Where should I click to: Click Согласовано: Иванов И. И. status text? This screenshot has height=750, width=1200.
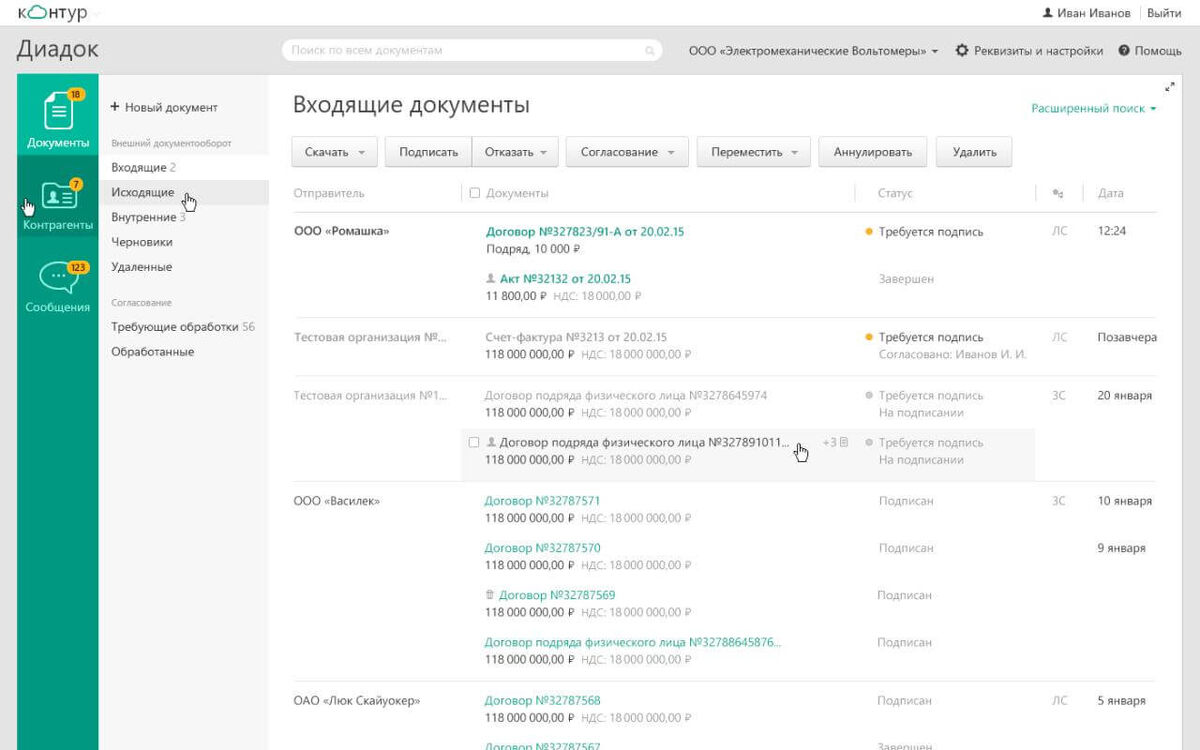(952, 355)
